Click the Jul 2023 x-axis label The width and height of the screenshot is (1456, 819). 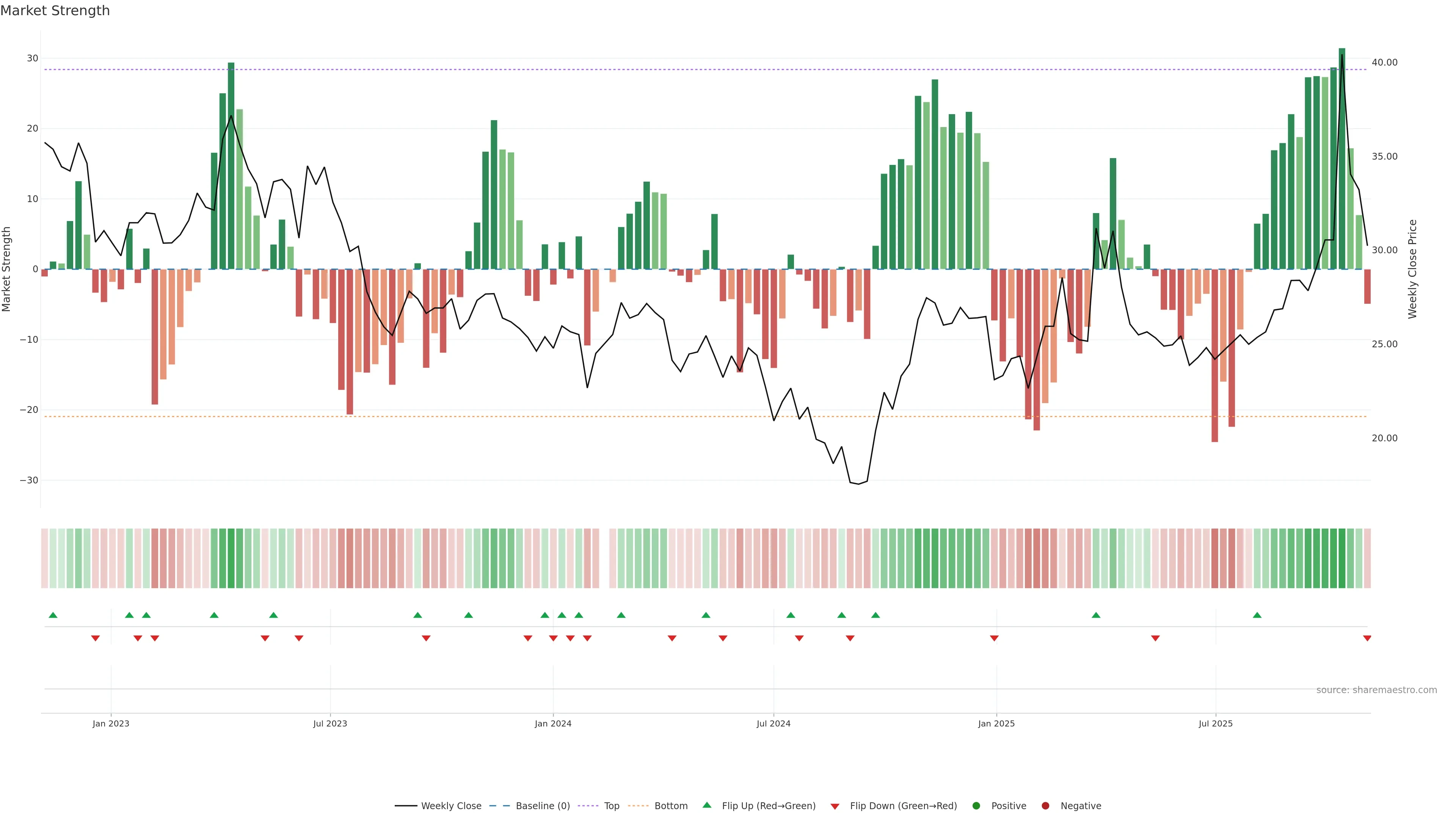pyautogui.click(x=330, y=723)
